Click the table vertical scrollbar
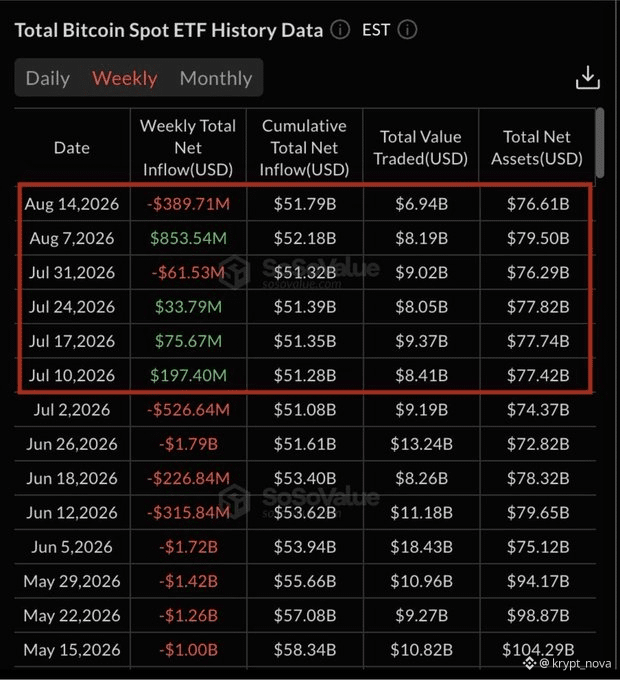620x680 pixels. (600, 143)
